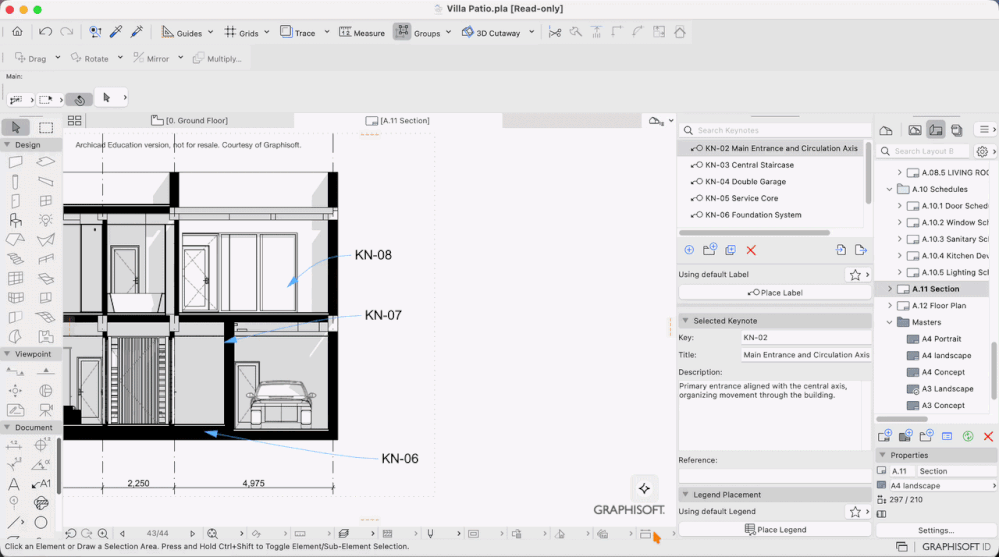Delete keynote with red X
This screenshot has width=999, height=557.
(x=751, y=250)
